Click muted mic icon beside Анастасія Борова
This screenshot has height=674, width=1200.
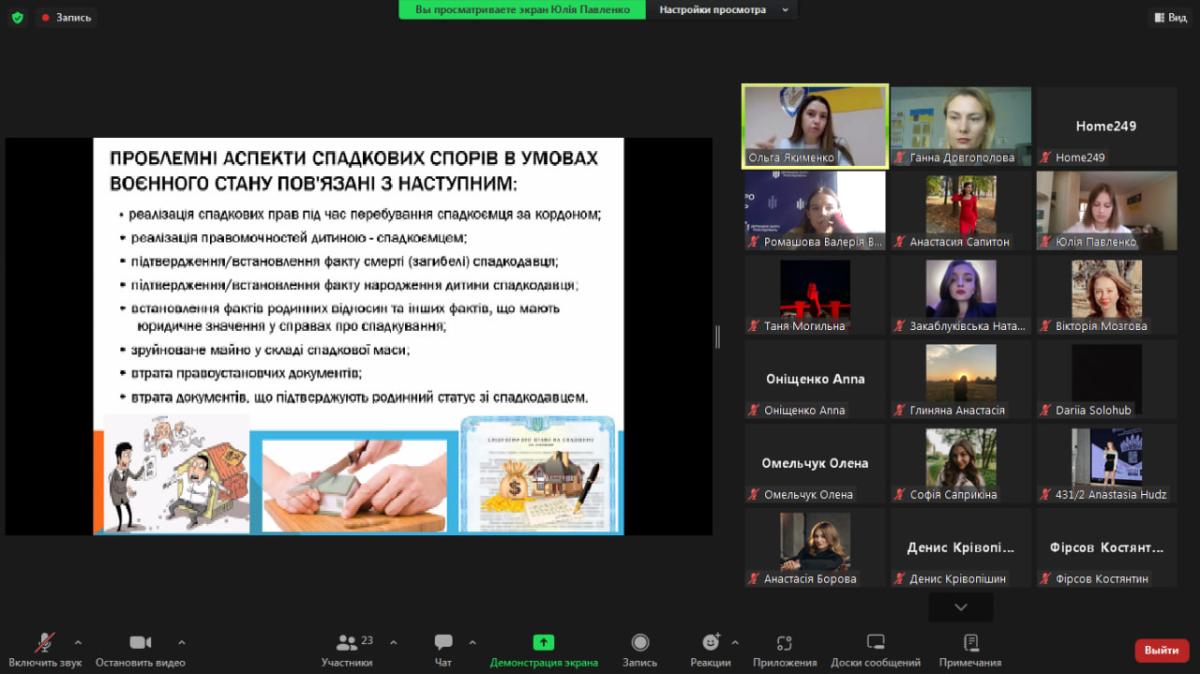[754, 578]
